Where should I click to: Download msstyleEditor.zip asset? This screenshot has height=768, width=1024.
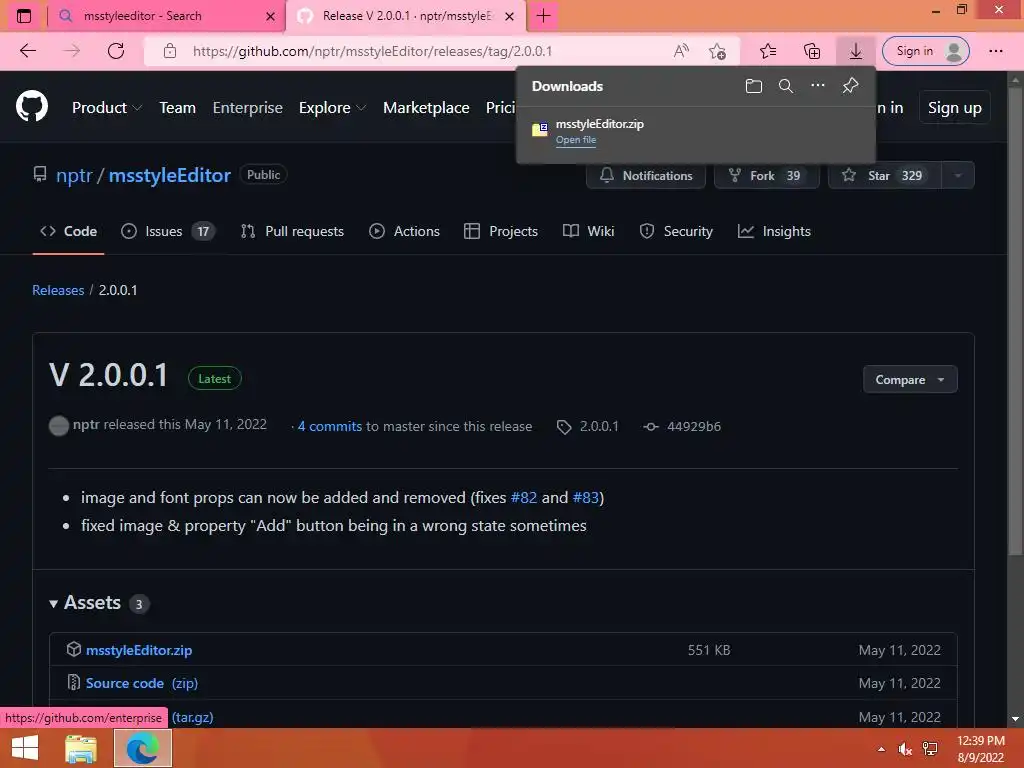tap(139, 650)
